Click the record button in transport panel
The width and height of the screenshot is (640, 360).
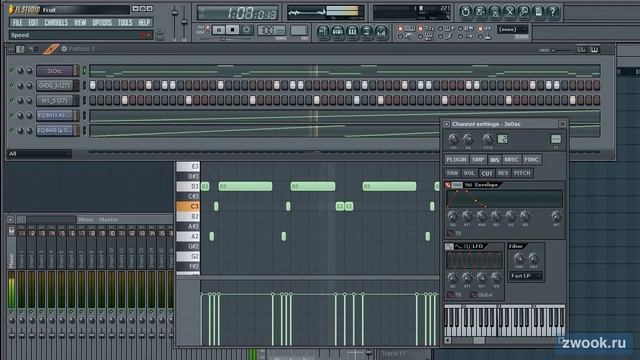pos(247,30)
